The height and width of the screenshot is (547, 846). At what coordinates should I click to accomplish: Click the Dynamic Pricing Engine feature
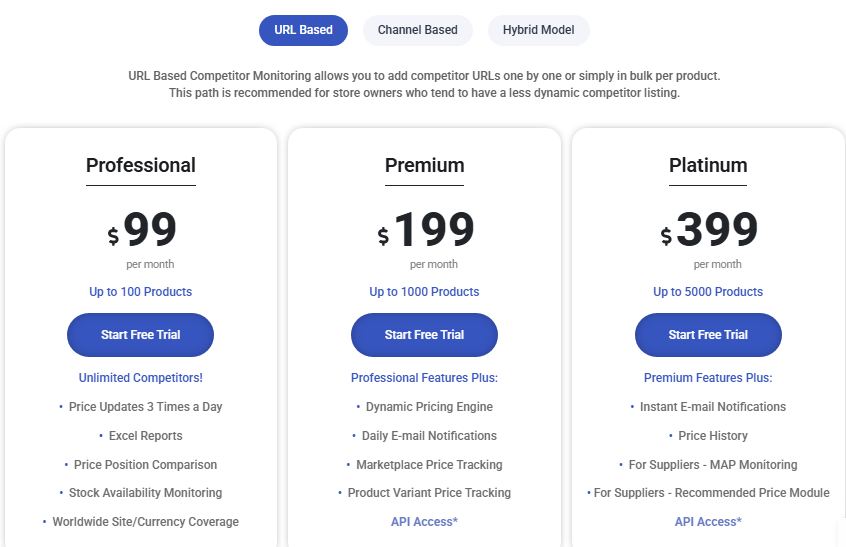(429, 407)
